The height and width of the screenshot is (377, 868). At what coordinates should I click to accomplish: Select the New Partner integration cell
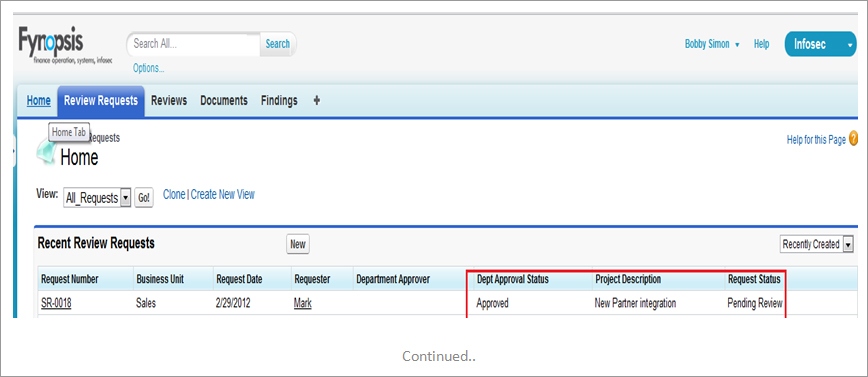635,303
